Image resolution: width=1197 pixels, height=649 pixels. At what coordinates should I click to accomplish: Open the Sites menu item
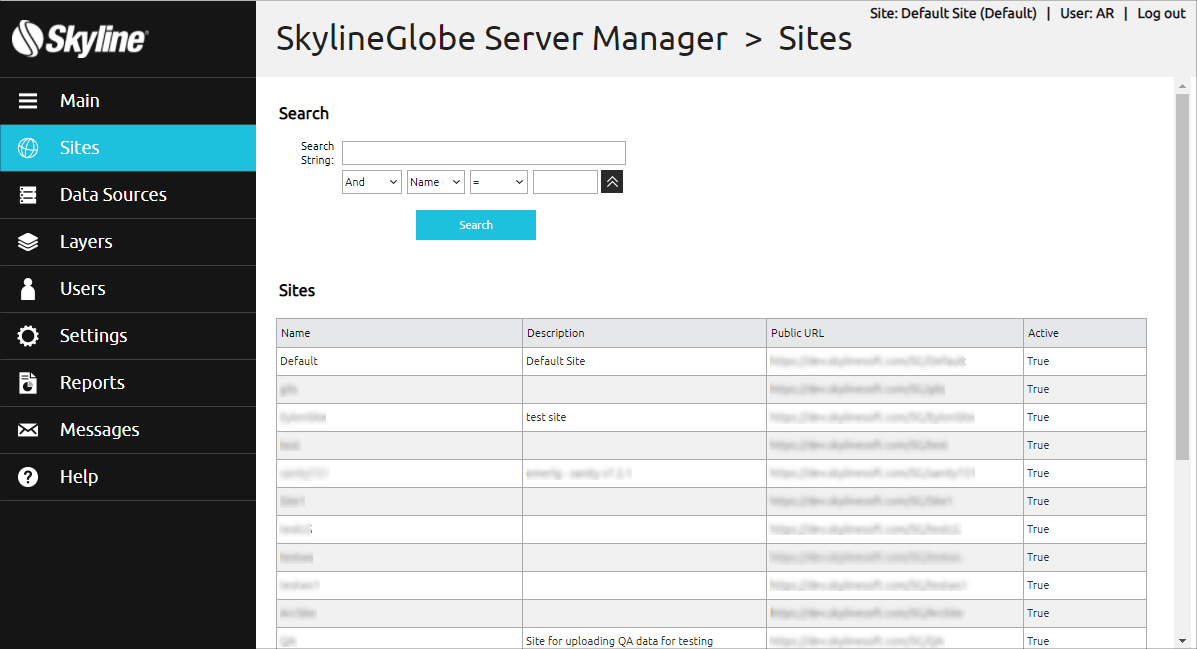click(x=128, y=148)
